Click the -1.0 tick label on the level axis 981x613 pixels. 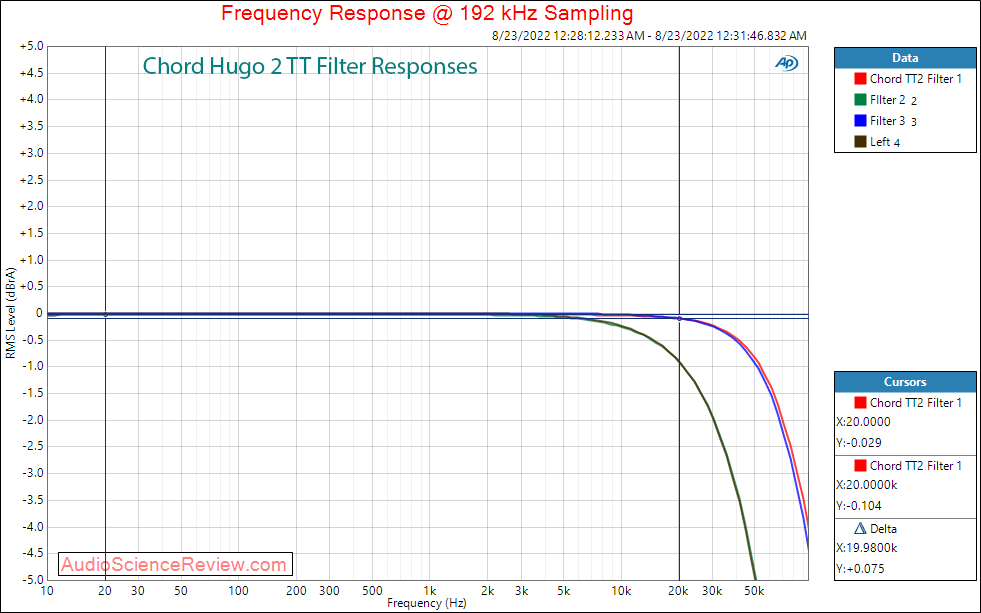[x=33, y=367]
